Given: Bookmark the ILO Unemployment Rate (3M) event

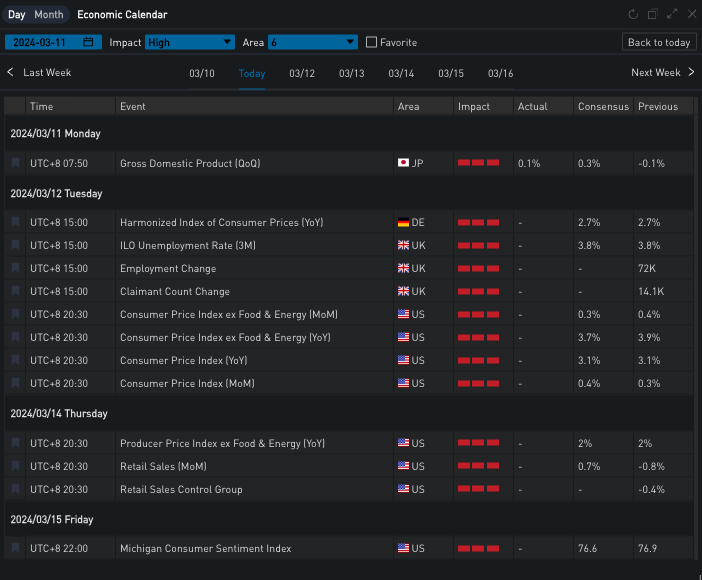Looking at the screenshot, I should coord(15,245).
